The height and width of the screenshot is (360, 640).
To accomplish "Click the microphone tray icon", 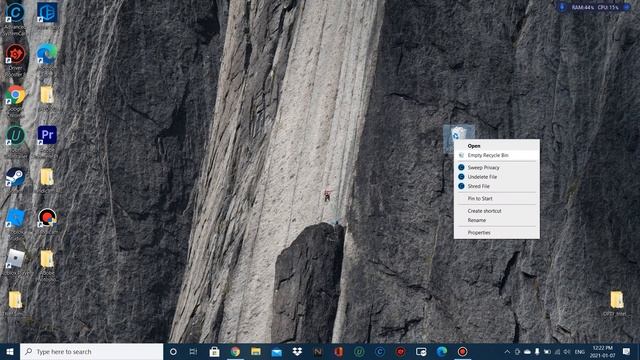I will [x=537, y=351].
